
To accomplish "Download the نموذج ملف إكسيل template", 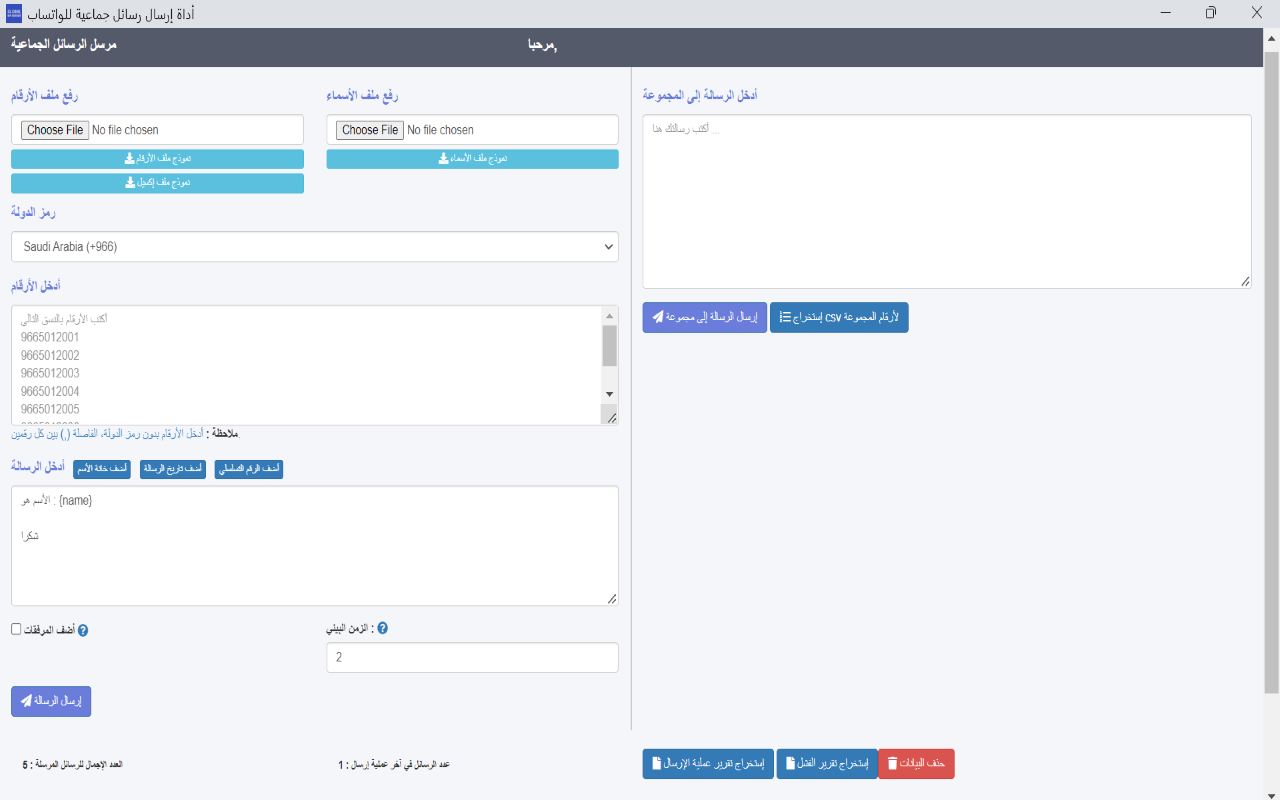I will click(157, 183).
